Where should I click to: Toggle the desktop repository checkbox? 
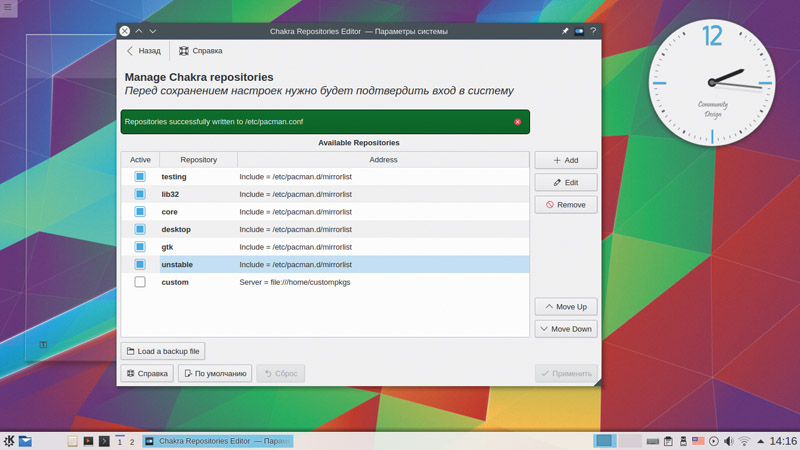point(140,229)
